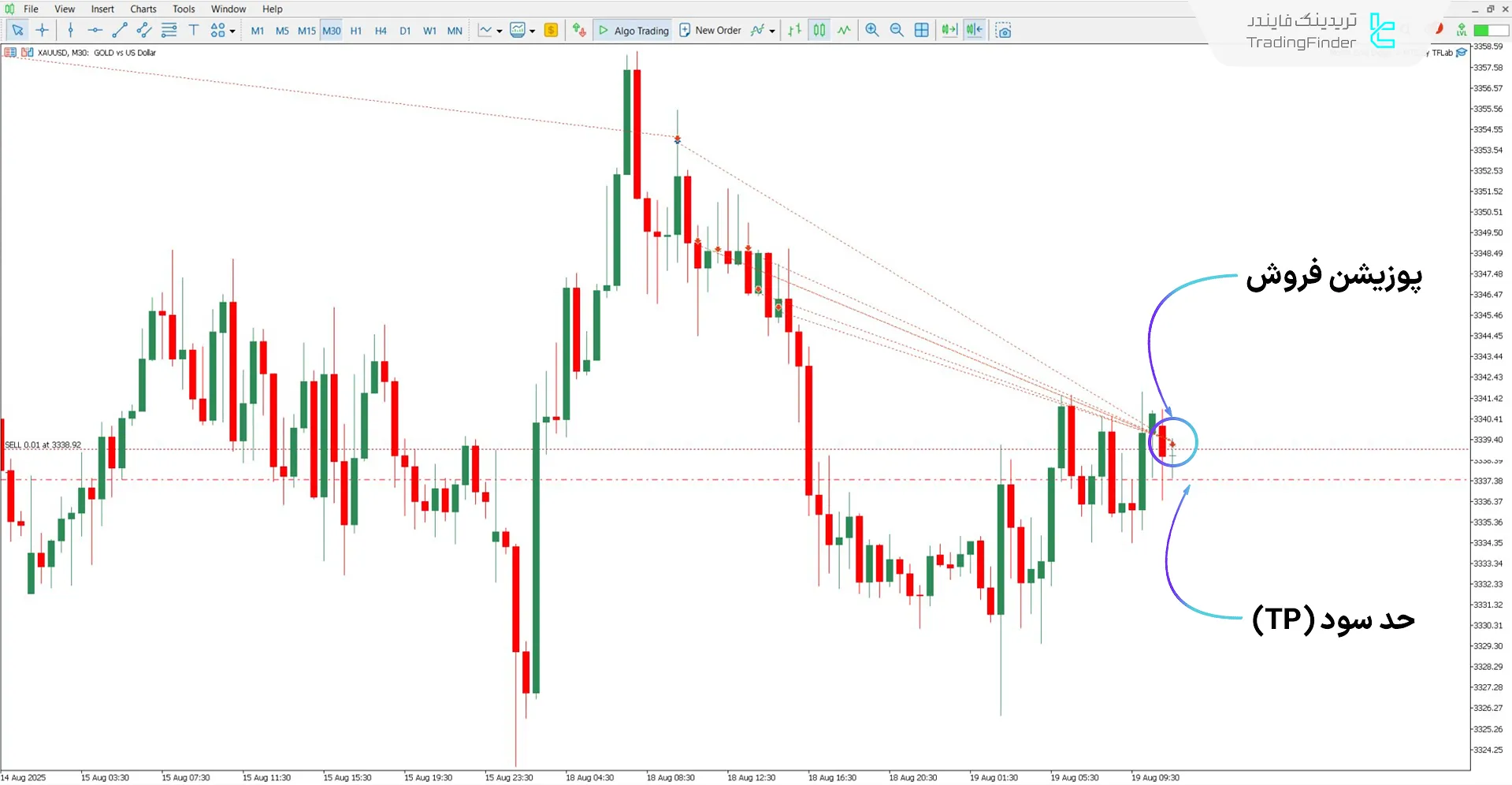Click the chart Screenshot camera icon

[x=1004, y=30]
